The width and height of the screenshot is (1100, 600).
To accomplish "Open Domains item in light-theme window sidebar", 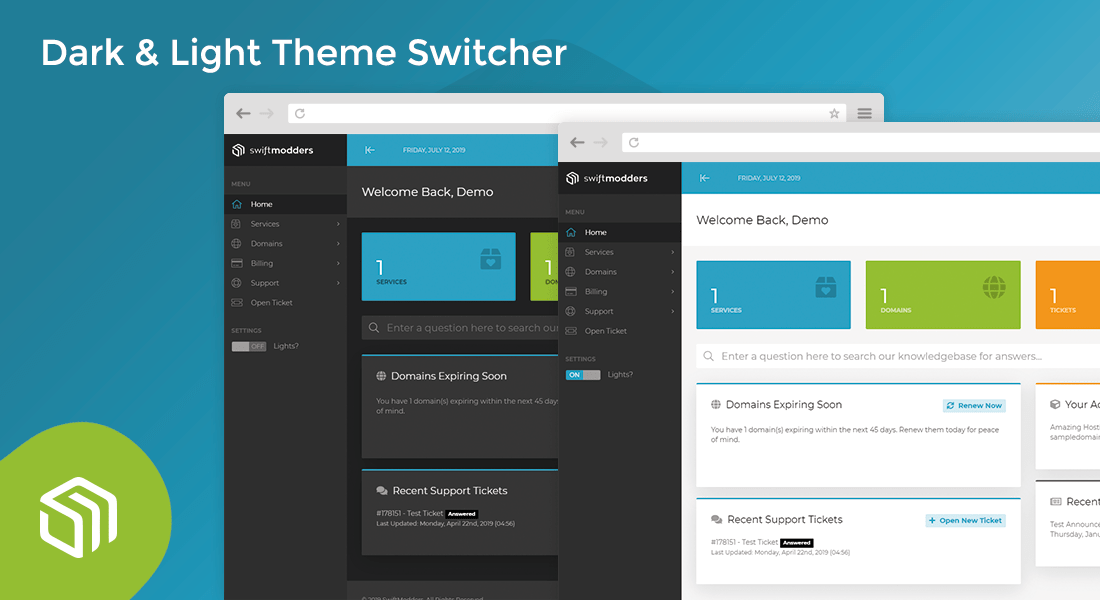I will [x=619, y=272].
